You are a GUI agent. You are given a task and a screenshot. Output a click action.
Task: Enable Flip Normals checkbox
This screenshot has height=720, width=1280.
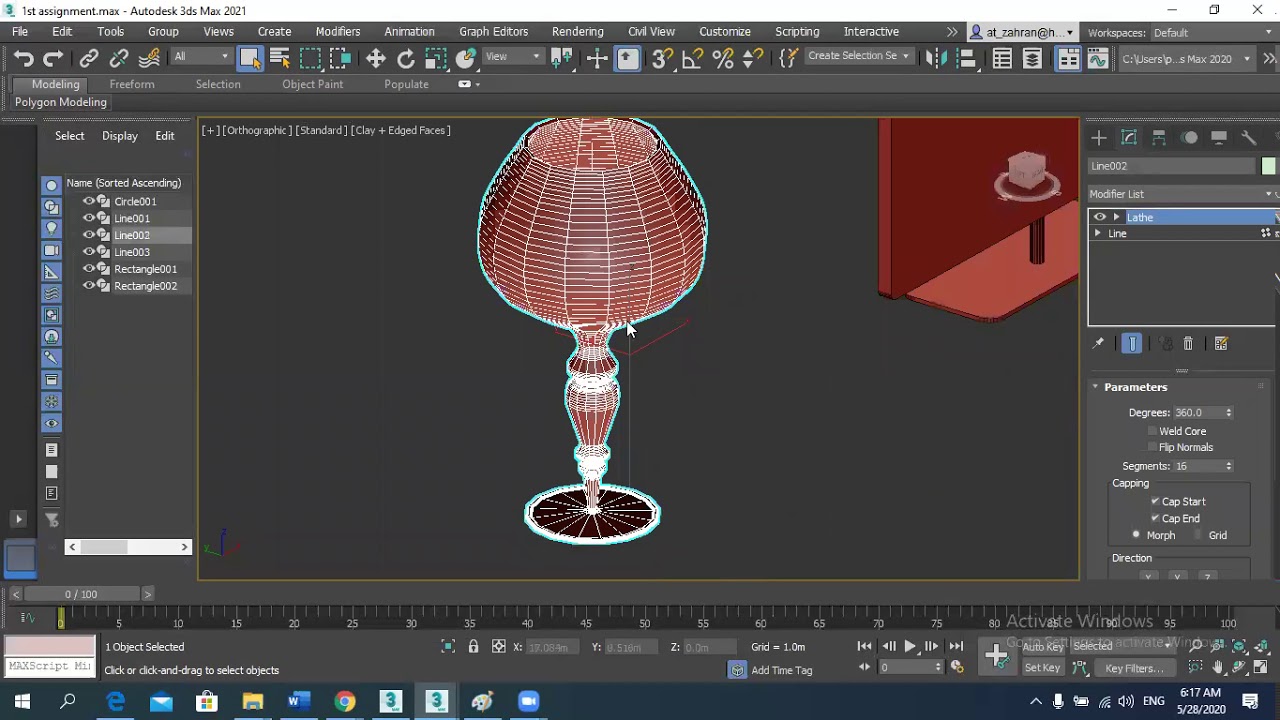point(1153,447)
